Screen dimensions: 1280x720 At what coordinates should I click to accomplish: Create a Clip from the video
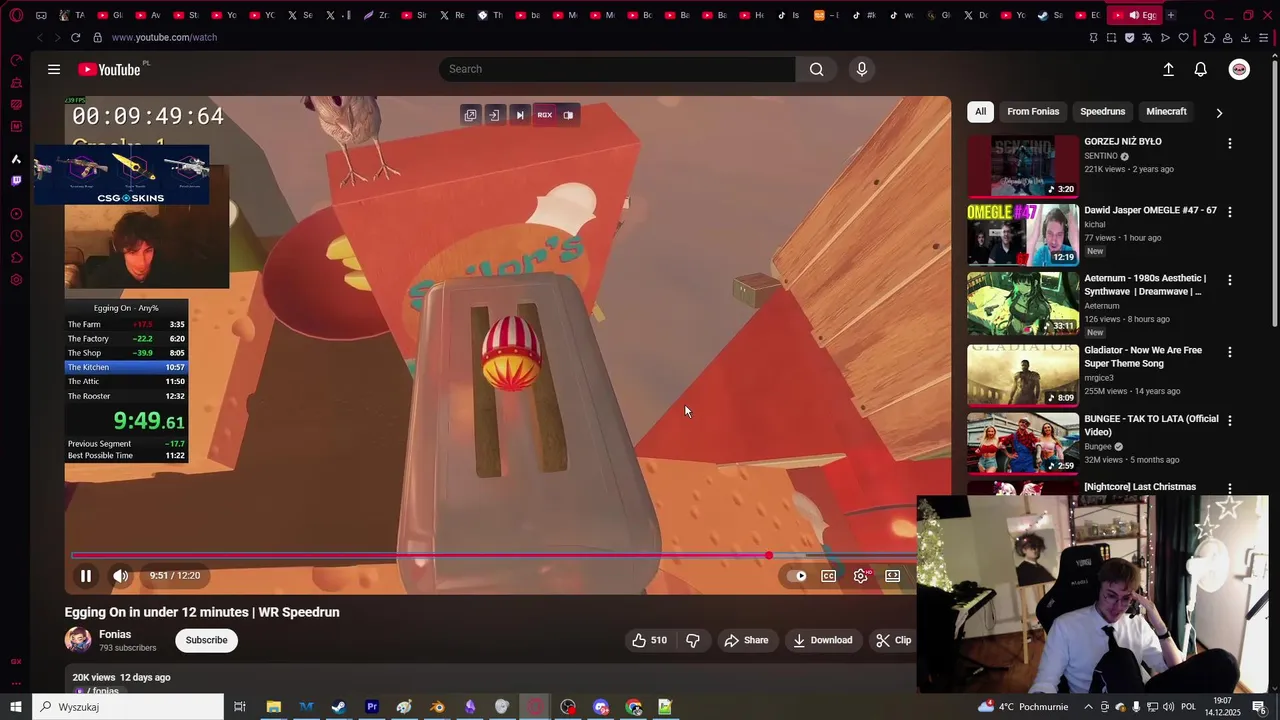[894, 640]
